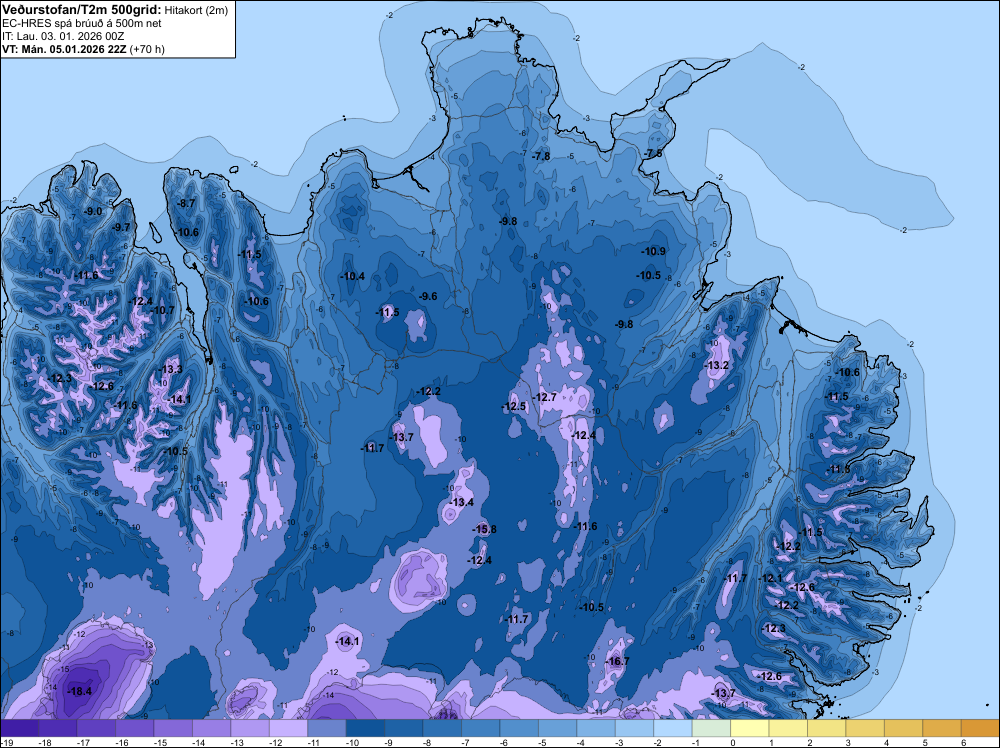
Task: Click the -15 legend color swatch
Action: [173, 728]
